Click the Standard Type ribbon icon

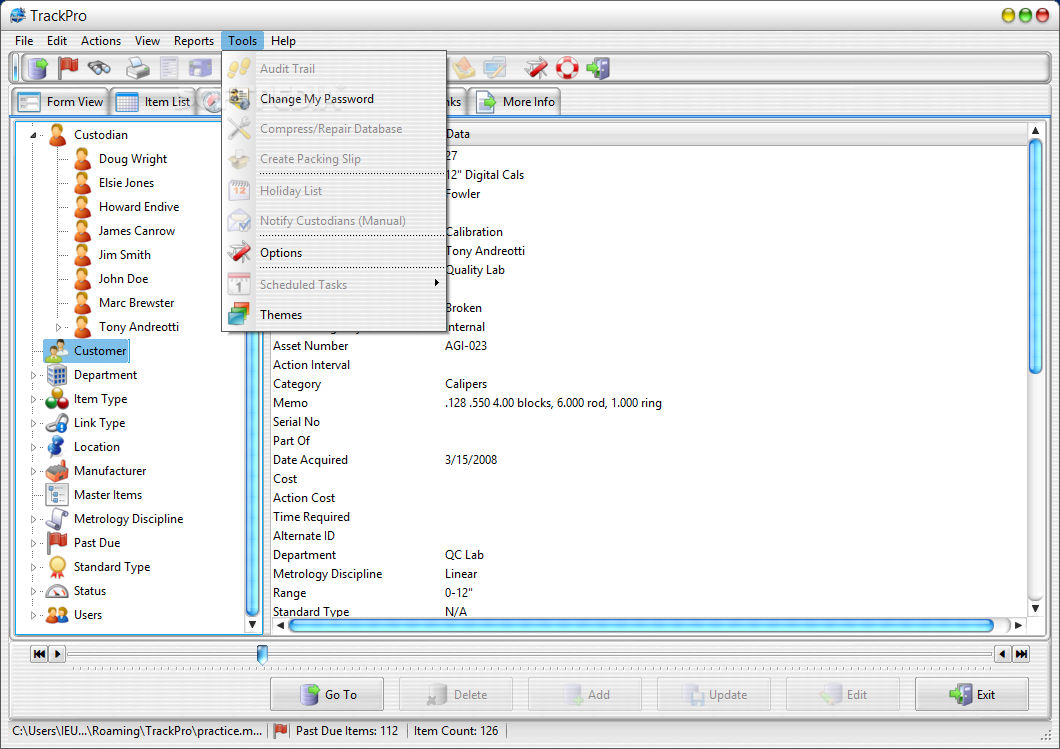[x=57, y=567]
